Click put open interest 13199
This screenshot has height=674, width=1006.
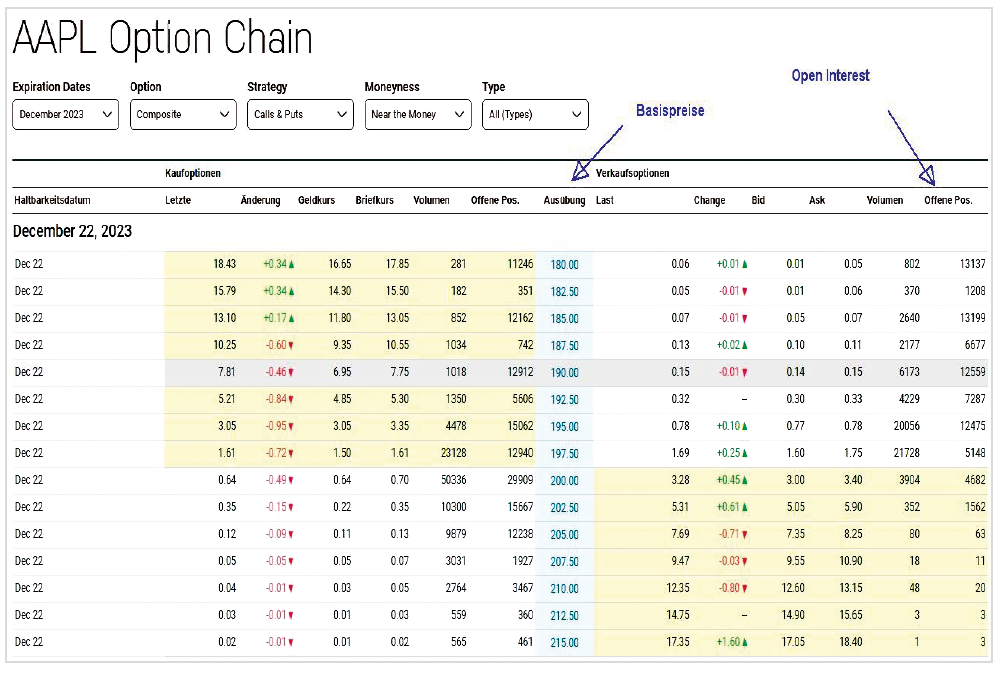pyautogui.click(x=973, y=317)
